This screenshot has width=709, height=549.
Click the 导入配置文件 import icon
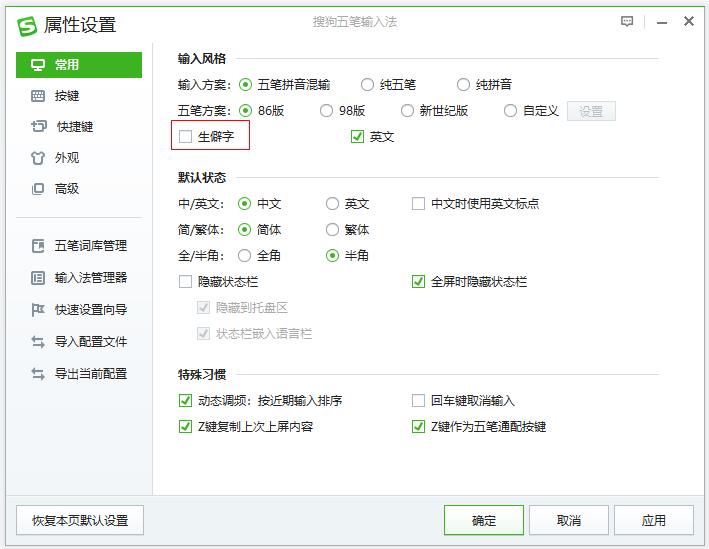click(38, 342)
